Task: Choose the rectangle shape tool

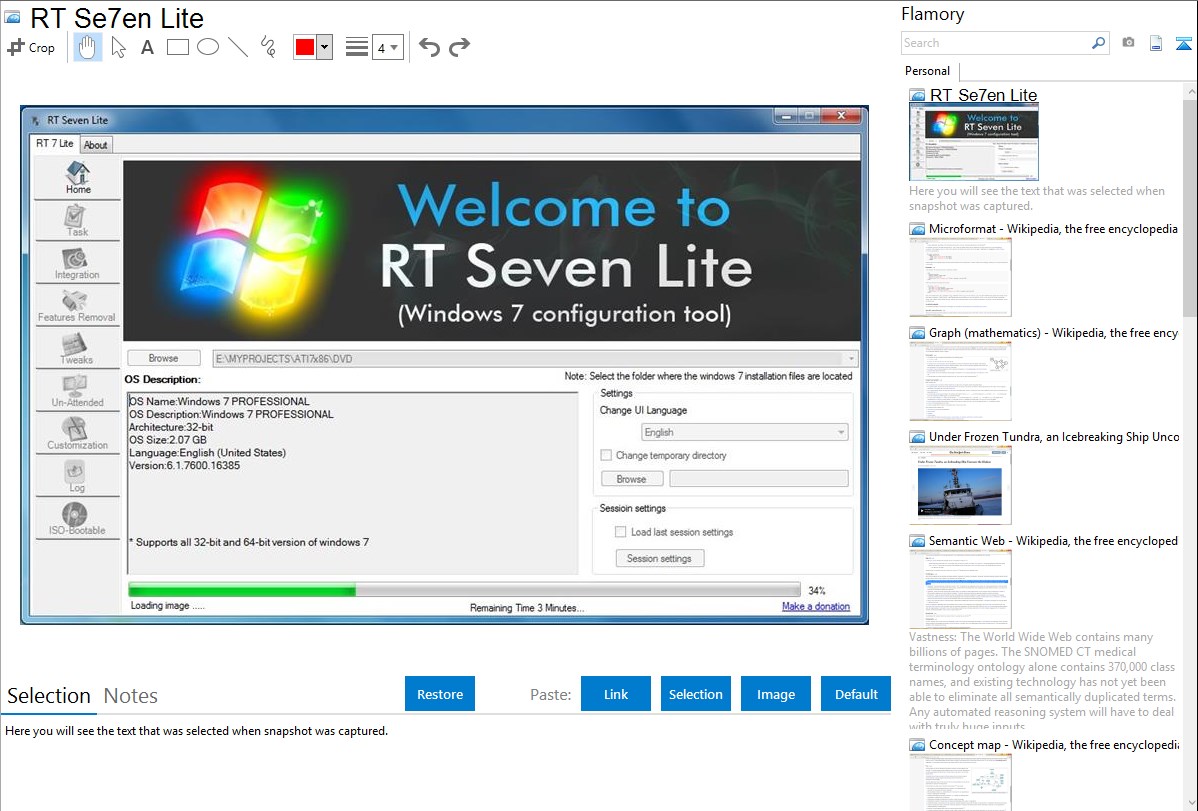Action: (x=178, y=47)
